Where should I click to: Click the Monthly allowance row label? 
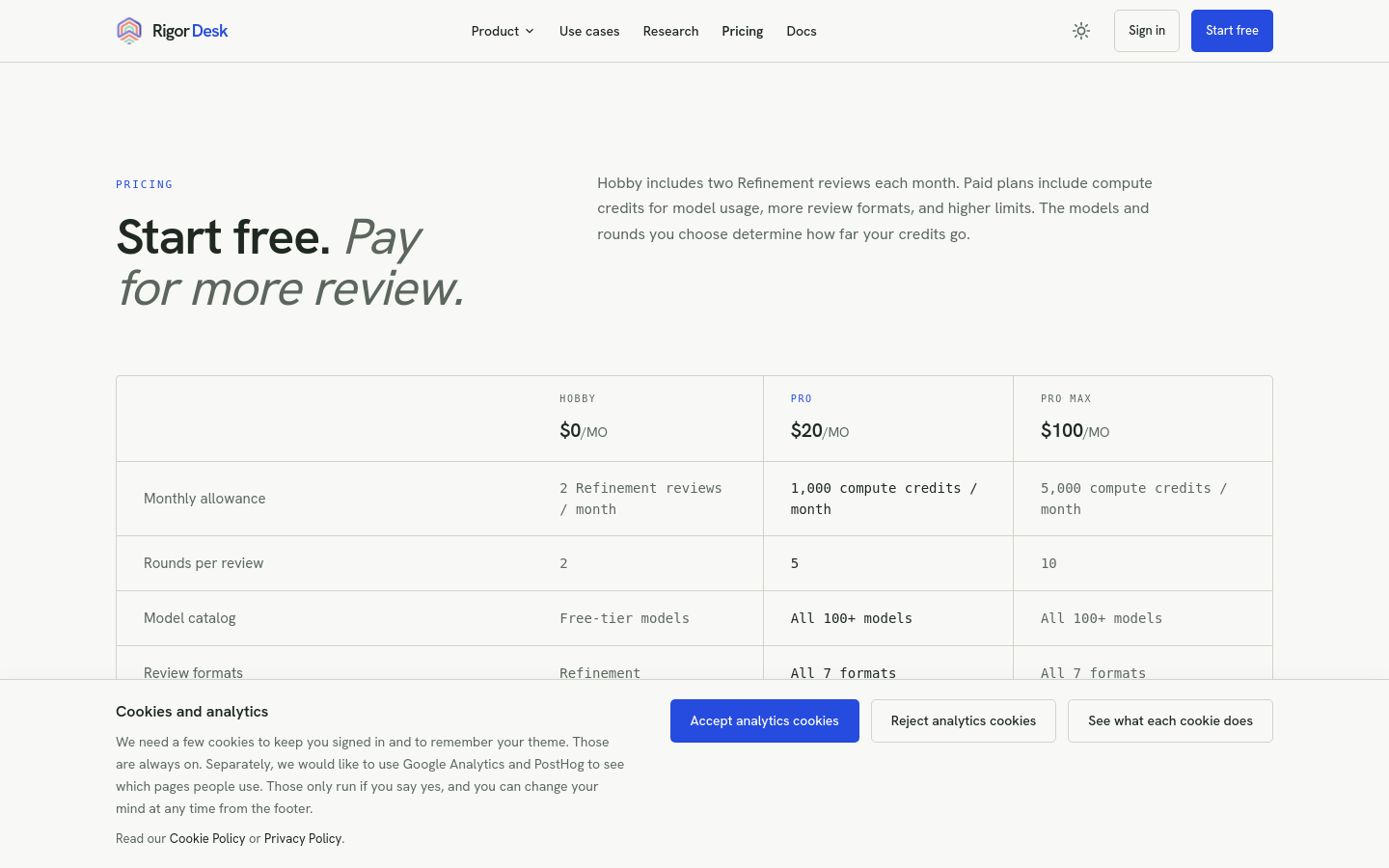(x=204, y=499)
